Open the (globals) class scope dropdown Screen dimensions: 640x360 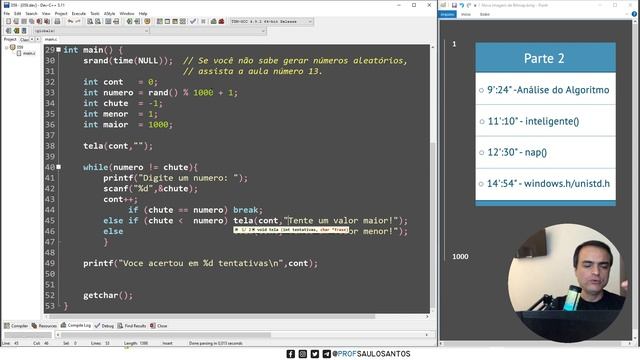click(91, 31)
